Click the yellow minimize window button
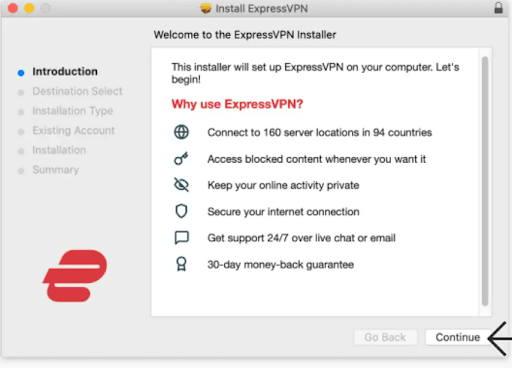512x368 pixels. (x=29, y=8)
